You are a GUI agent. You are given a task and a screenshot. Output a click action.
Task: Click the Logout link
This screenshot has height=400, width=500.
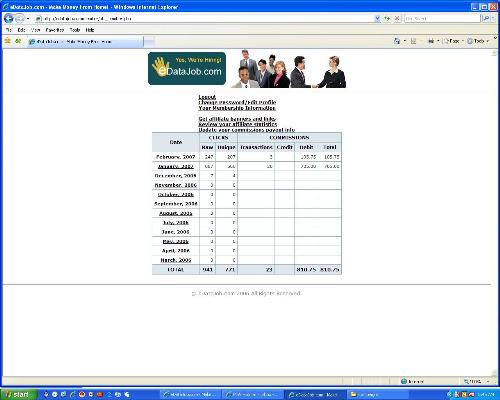coord(207,97)
